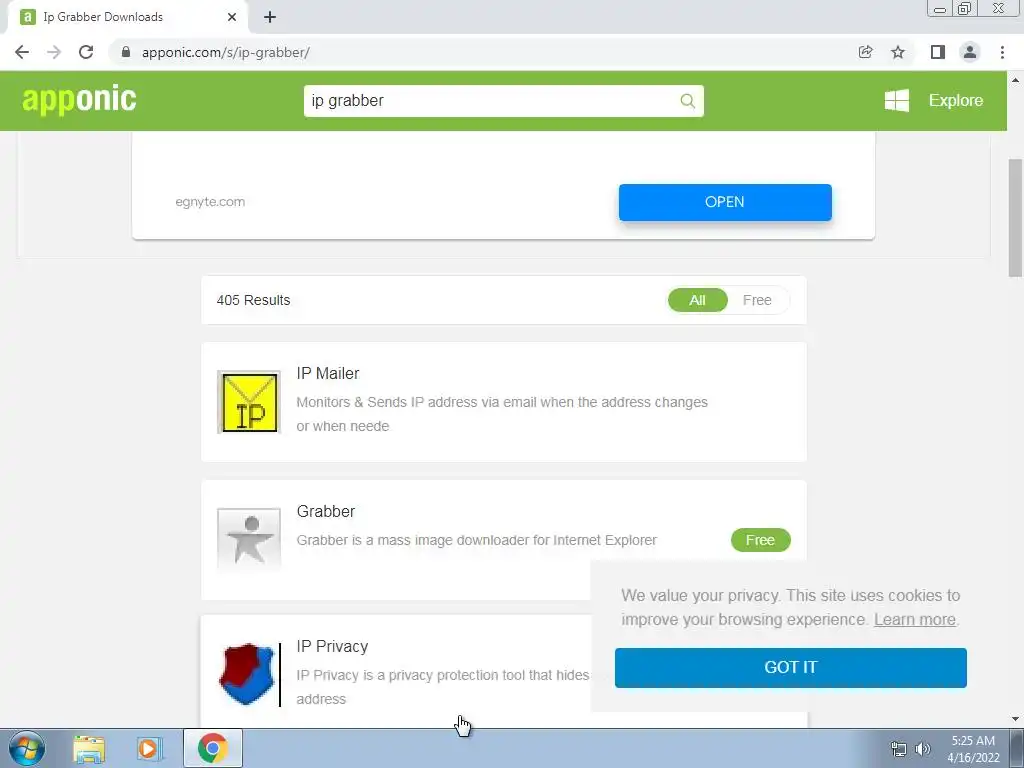Viewport: 1024px width, 768px height.
Task: Open the Chrome three-dot menu
Action: [1002, 52]
